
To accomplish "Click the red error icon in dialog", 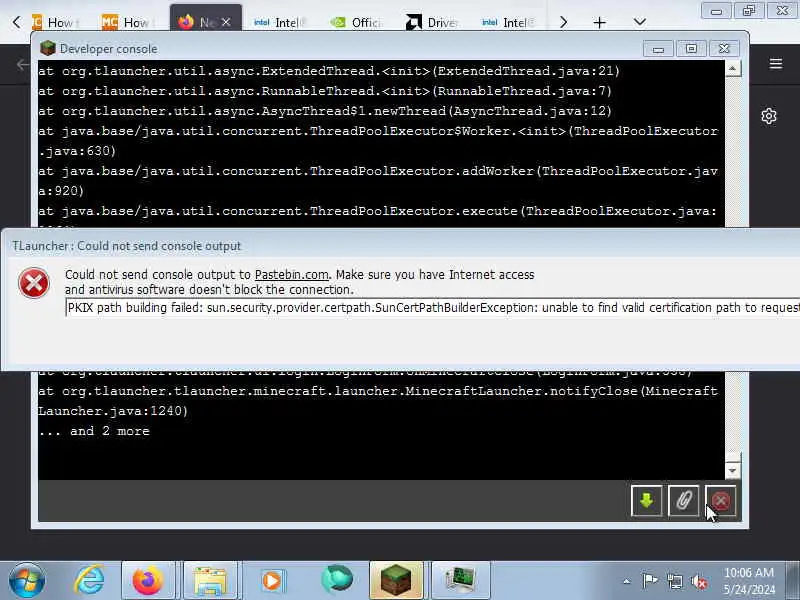I will [x=34, y=283].
